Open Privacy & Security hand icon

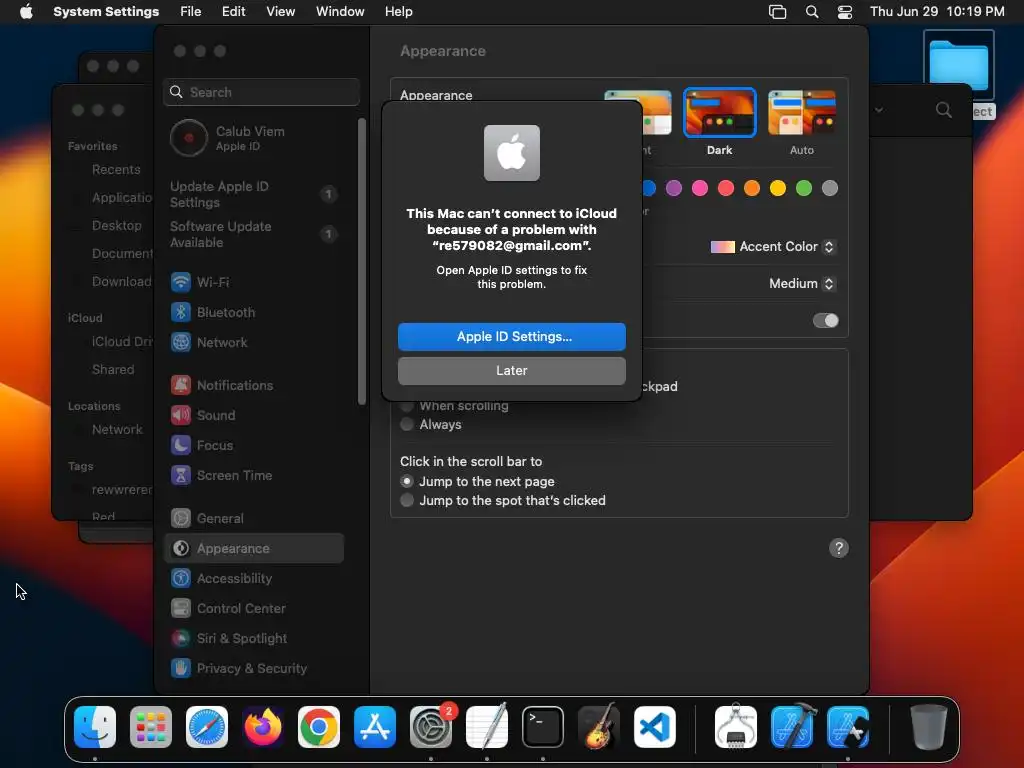pos(181,669)
